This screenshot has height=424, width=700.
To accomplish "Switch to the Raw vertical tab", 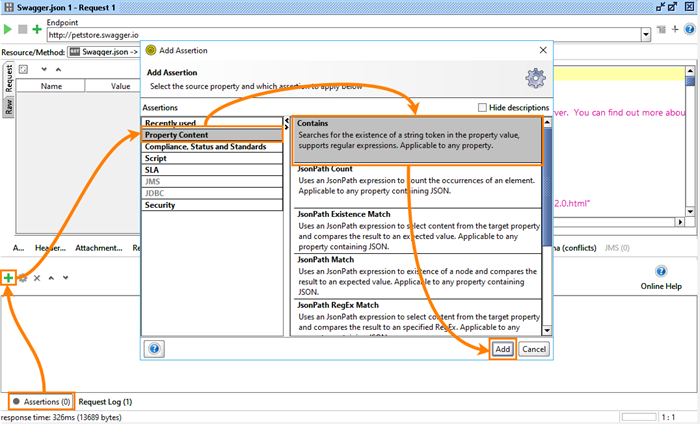I will 8,107.
